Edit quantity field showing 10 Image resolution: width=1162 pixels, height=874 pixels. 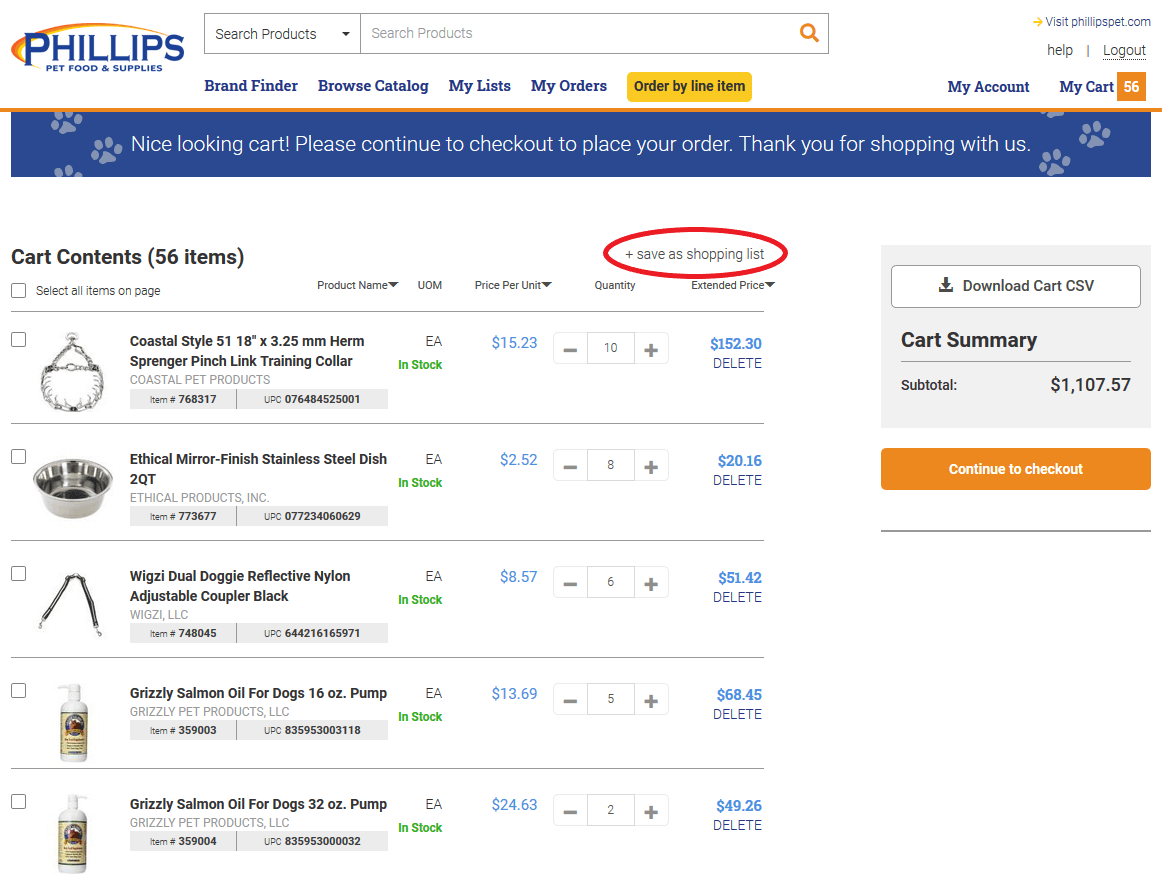point(611,348)
